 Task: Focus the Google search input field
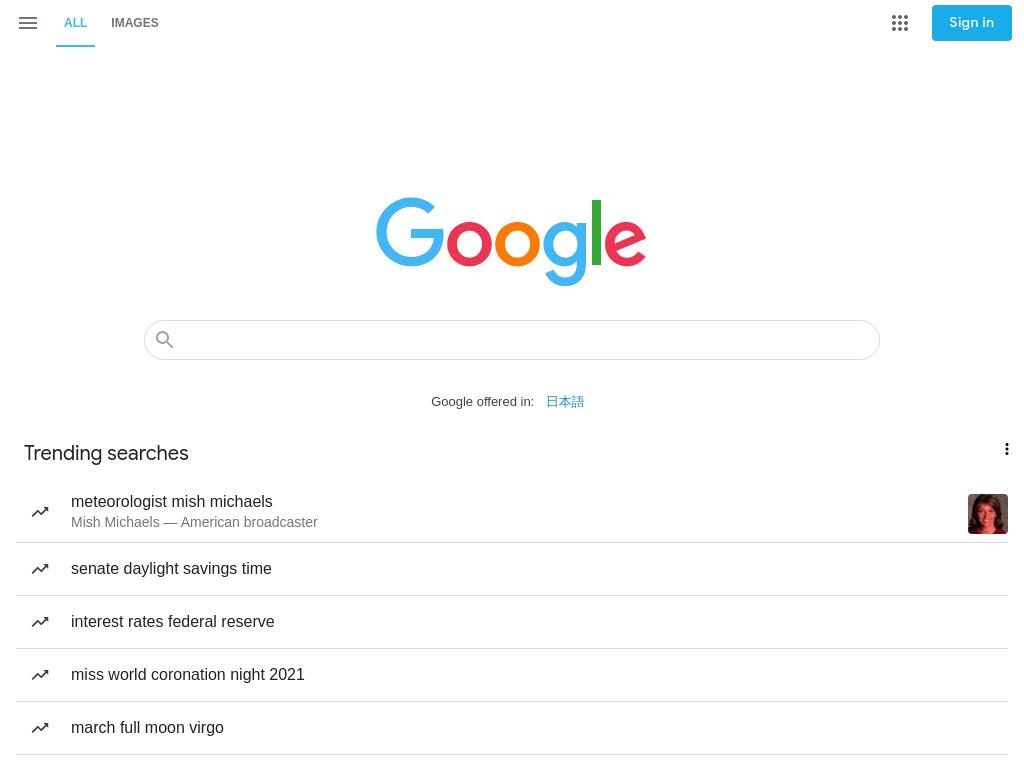511,340
